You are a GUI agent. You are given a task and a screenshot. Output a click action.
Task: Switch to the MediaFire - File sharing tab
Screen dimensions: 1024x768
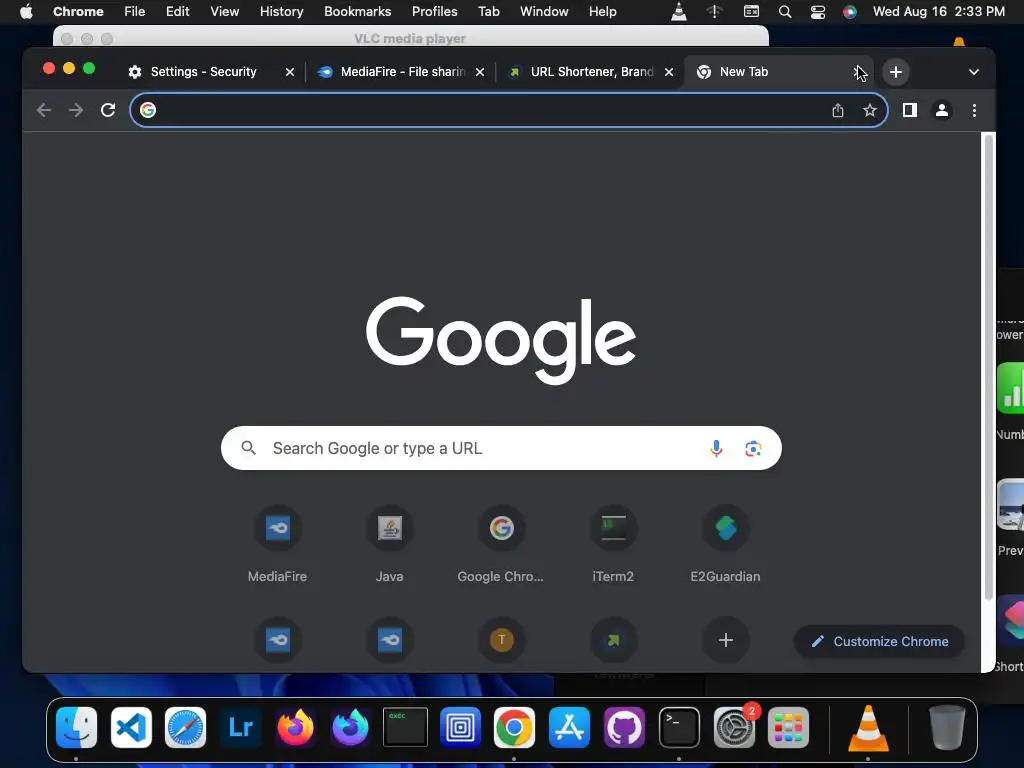click(403, 72)
